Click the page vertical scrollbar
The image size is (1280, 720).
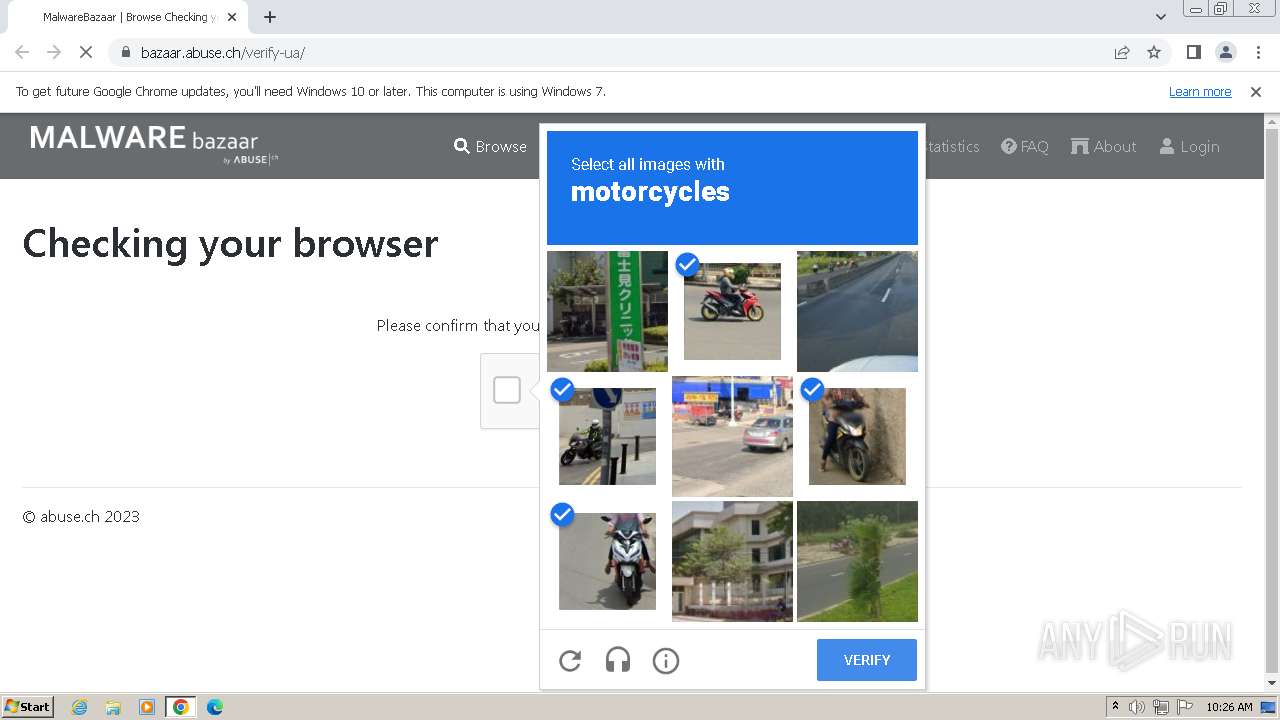click(1272, 402)
